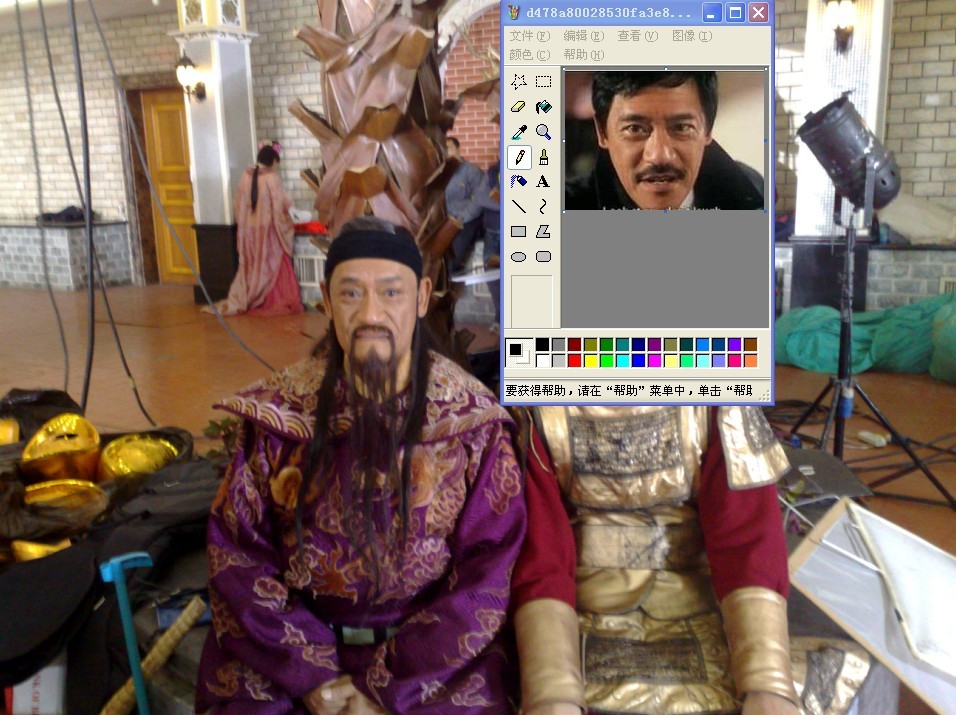
Task: Minimize the Paint window
Action: [712, 13]
